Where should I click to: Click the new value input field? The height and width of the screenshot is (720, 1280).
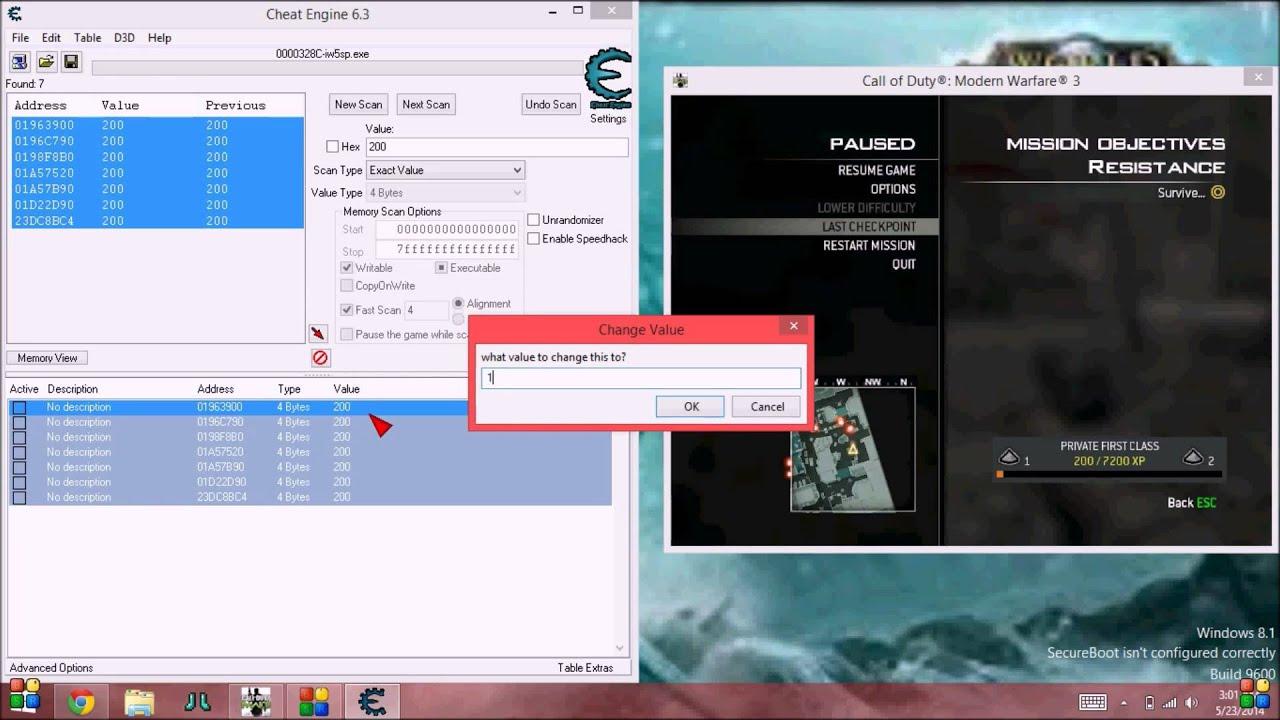[x=641, y=378]
